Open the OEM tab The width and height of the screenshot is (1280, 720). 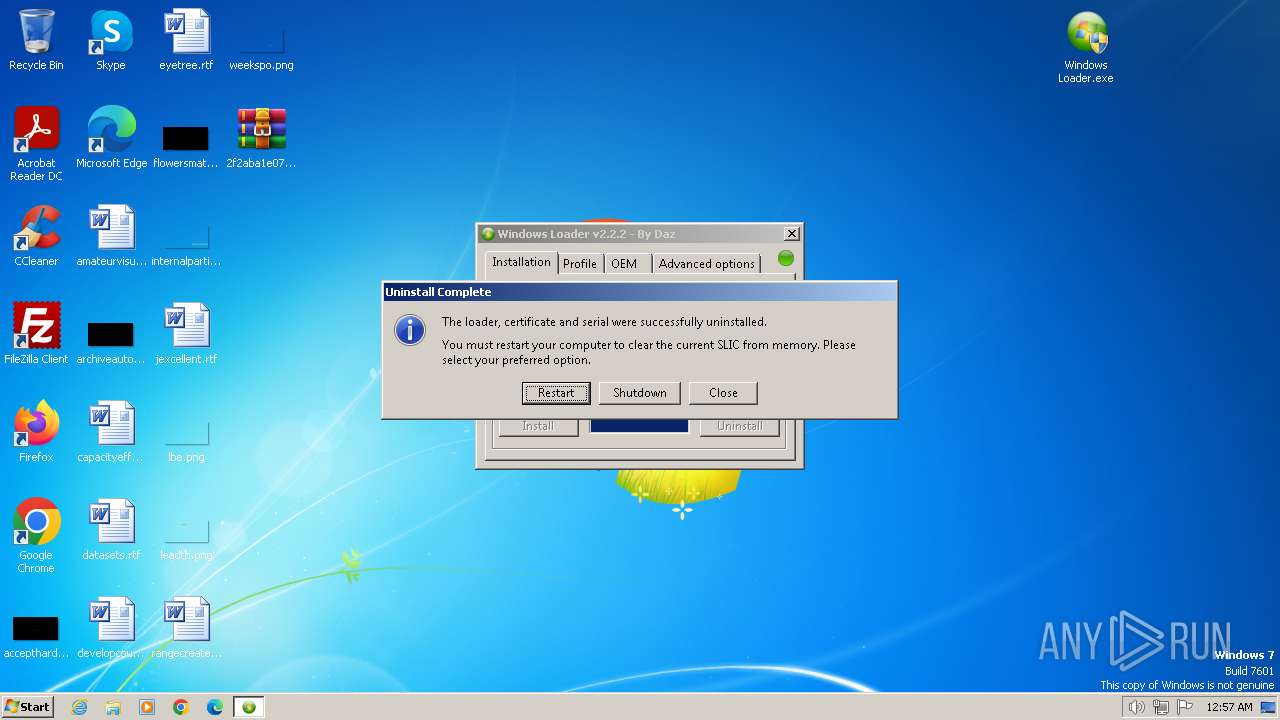point(624,264)
